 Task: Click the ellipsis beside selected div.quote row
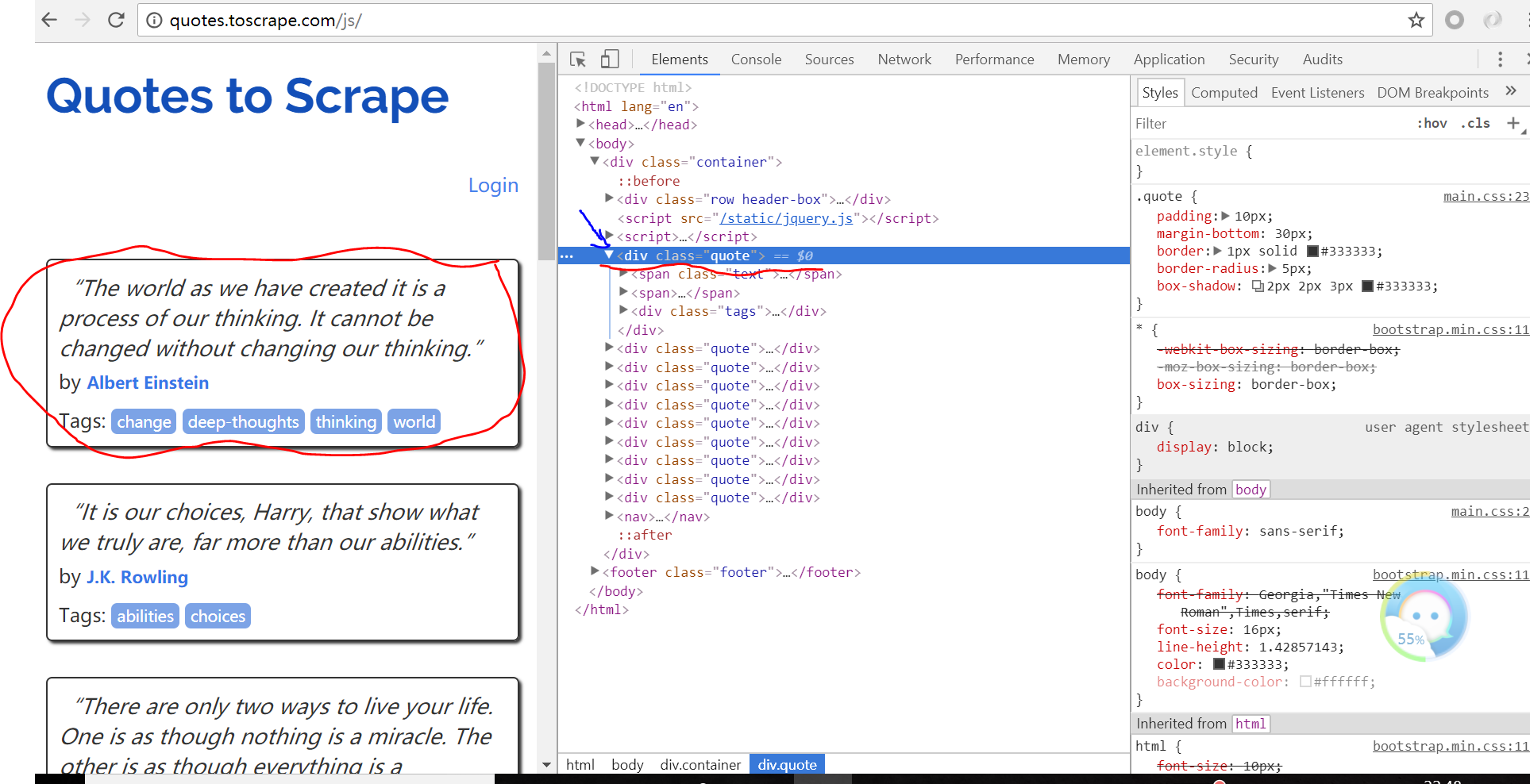point(566,256)
